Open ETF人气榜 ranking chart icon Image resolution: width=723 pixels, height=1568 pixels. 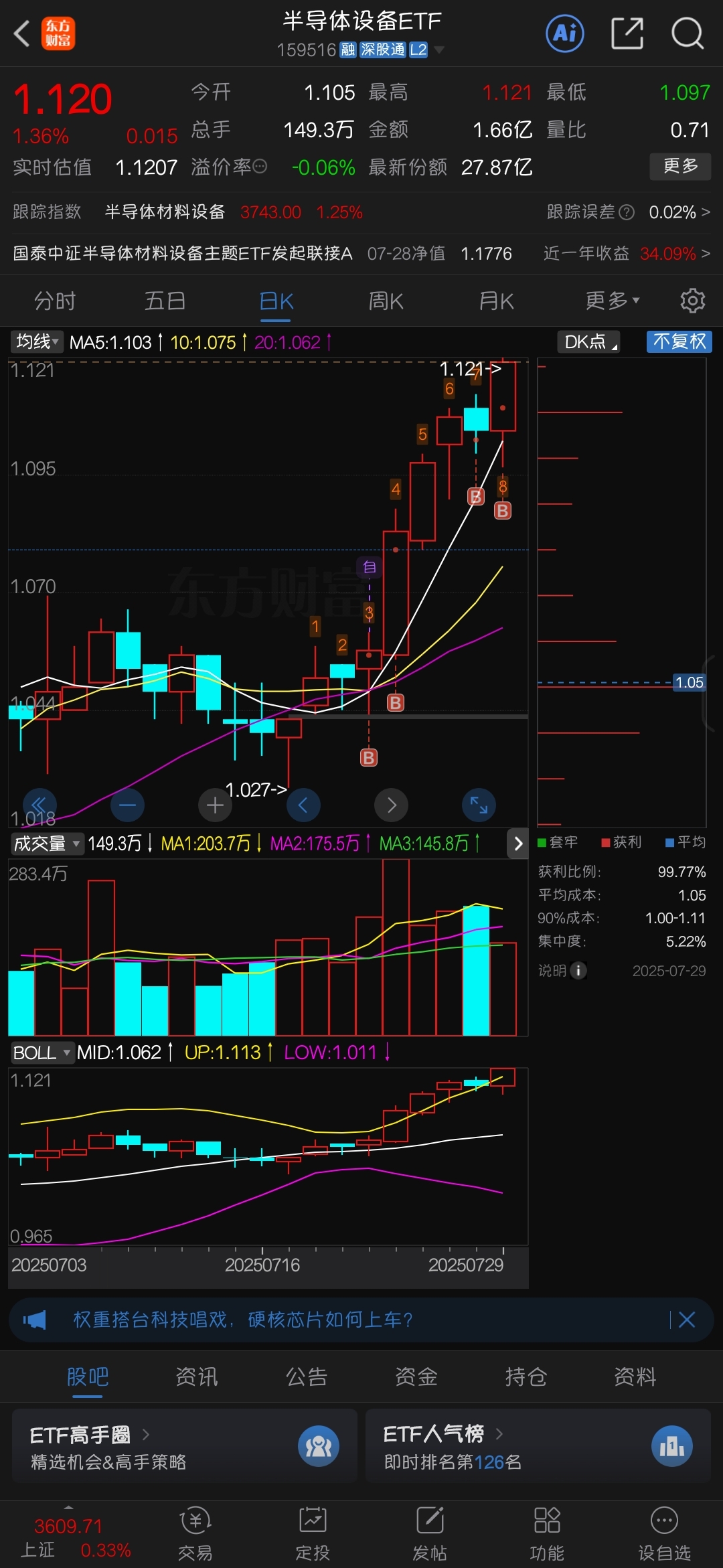click(x=671, y=1446)
